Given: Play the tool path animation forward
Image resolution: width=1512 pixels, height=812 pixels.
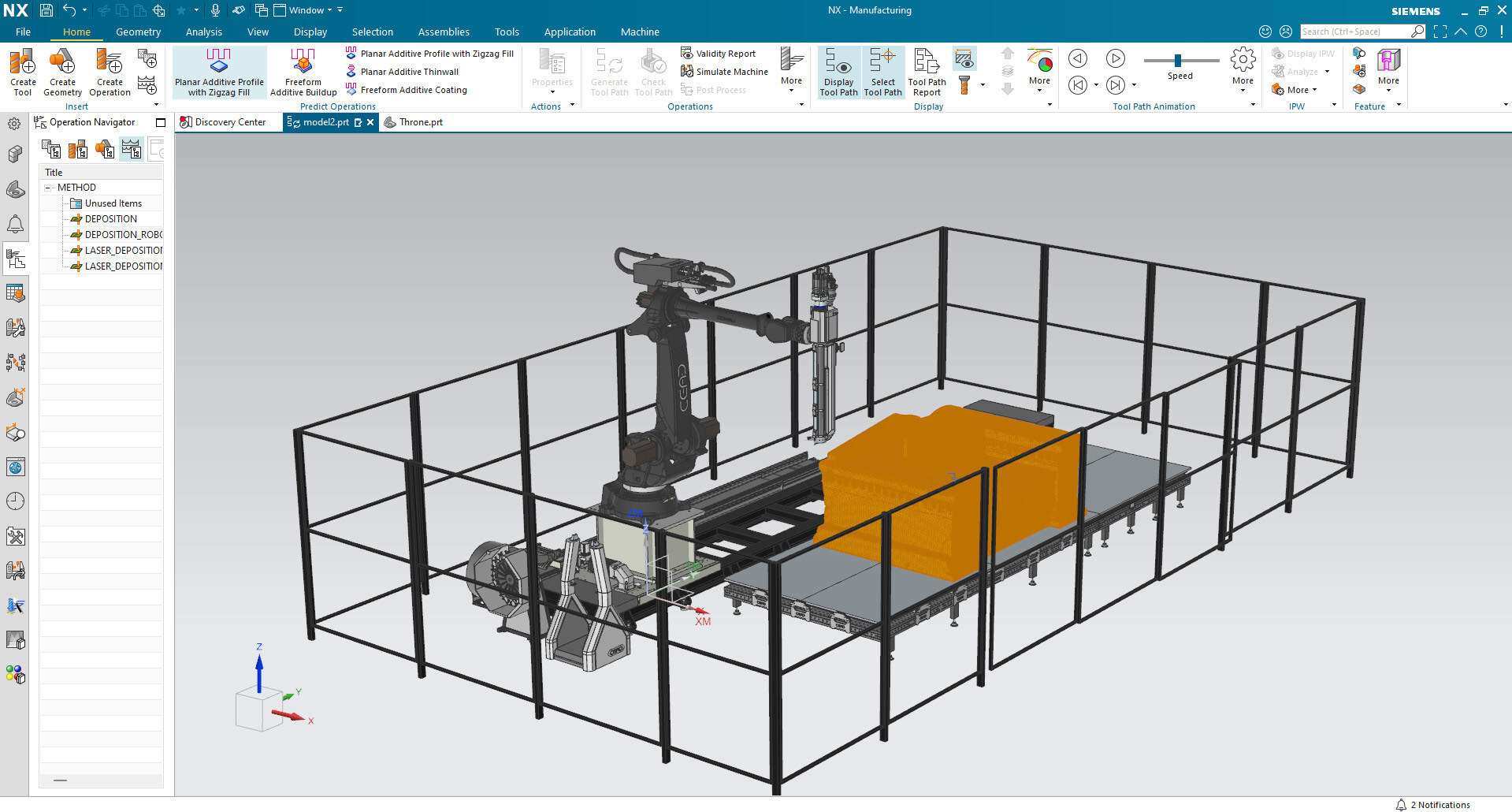Looking at the screenshot, I should click(1115, 58).
